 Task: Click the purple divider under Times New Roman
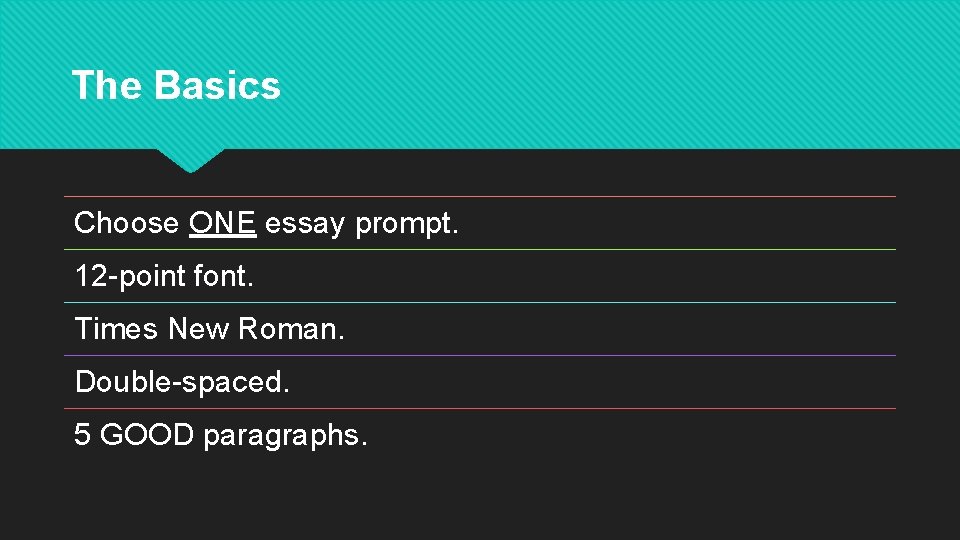tap(480, 355)
